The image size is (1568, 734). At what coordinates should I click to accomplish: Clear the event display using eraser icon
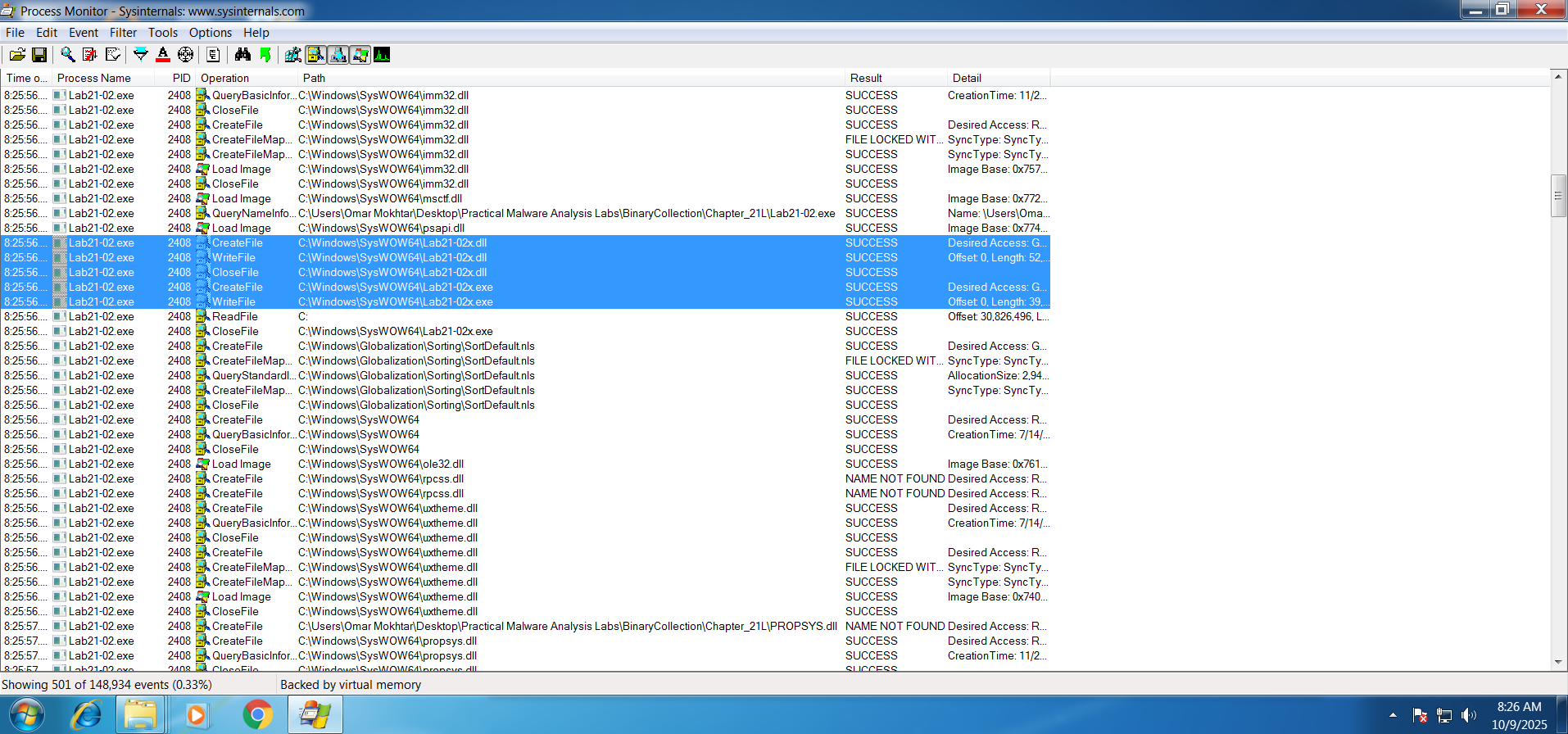coord(113,55)
